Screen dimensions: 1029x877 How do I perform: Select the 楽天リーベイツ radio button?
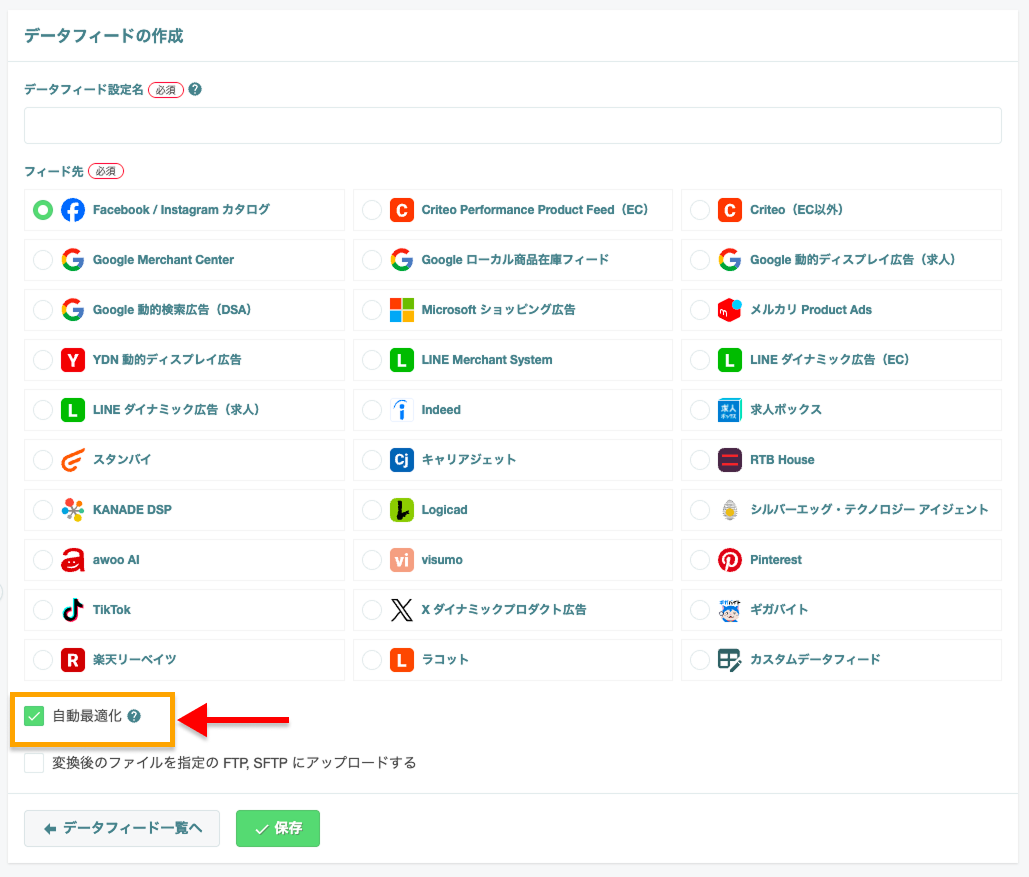[x=43, y=660]
